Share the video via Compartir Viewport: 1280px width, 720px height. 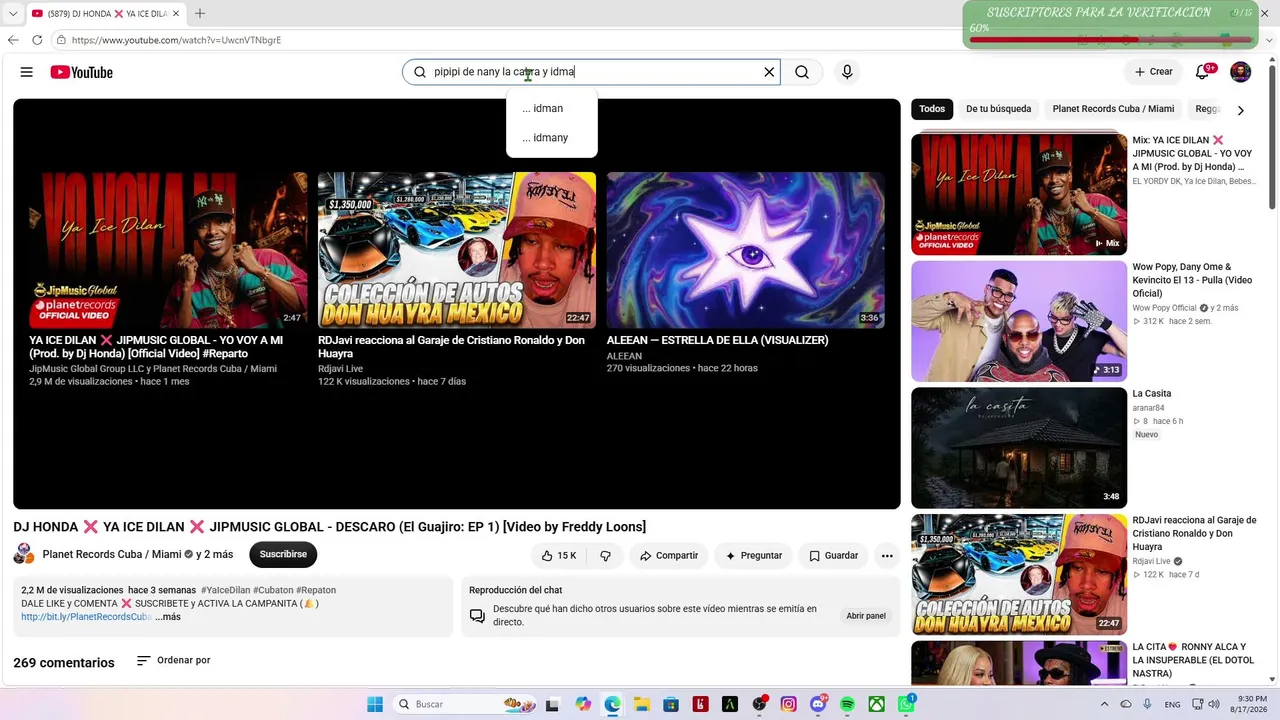click(669, 556)
